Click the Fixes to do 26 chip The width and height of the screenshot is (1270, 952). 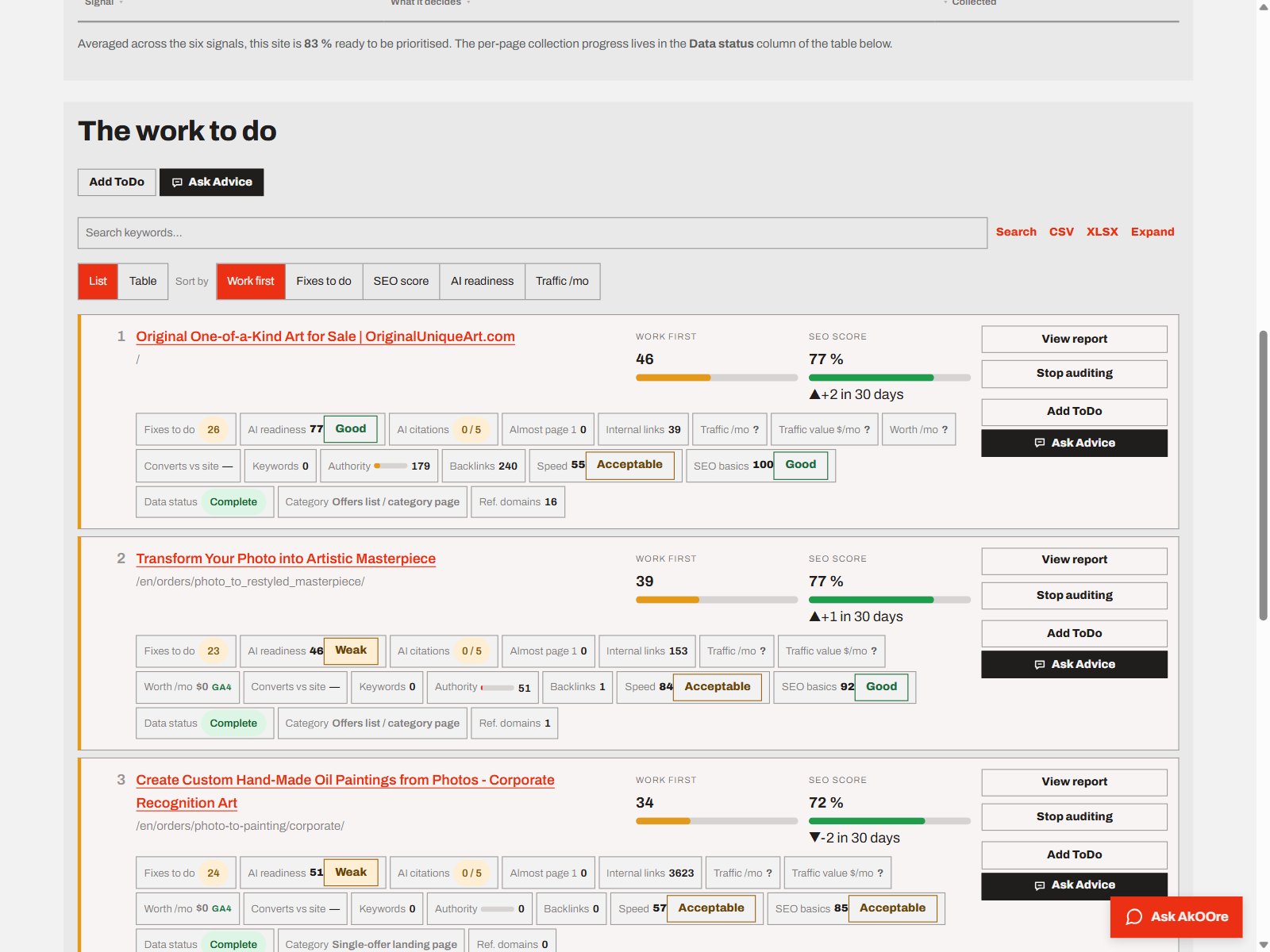(186, 429)
